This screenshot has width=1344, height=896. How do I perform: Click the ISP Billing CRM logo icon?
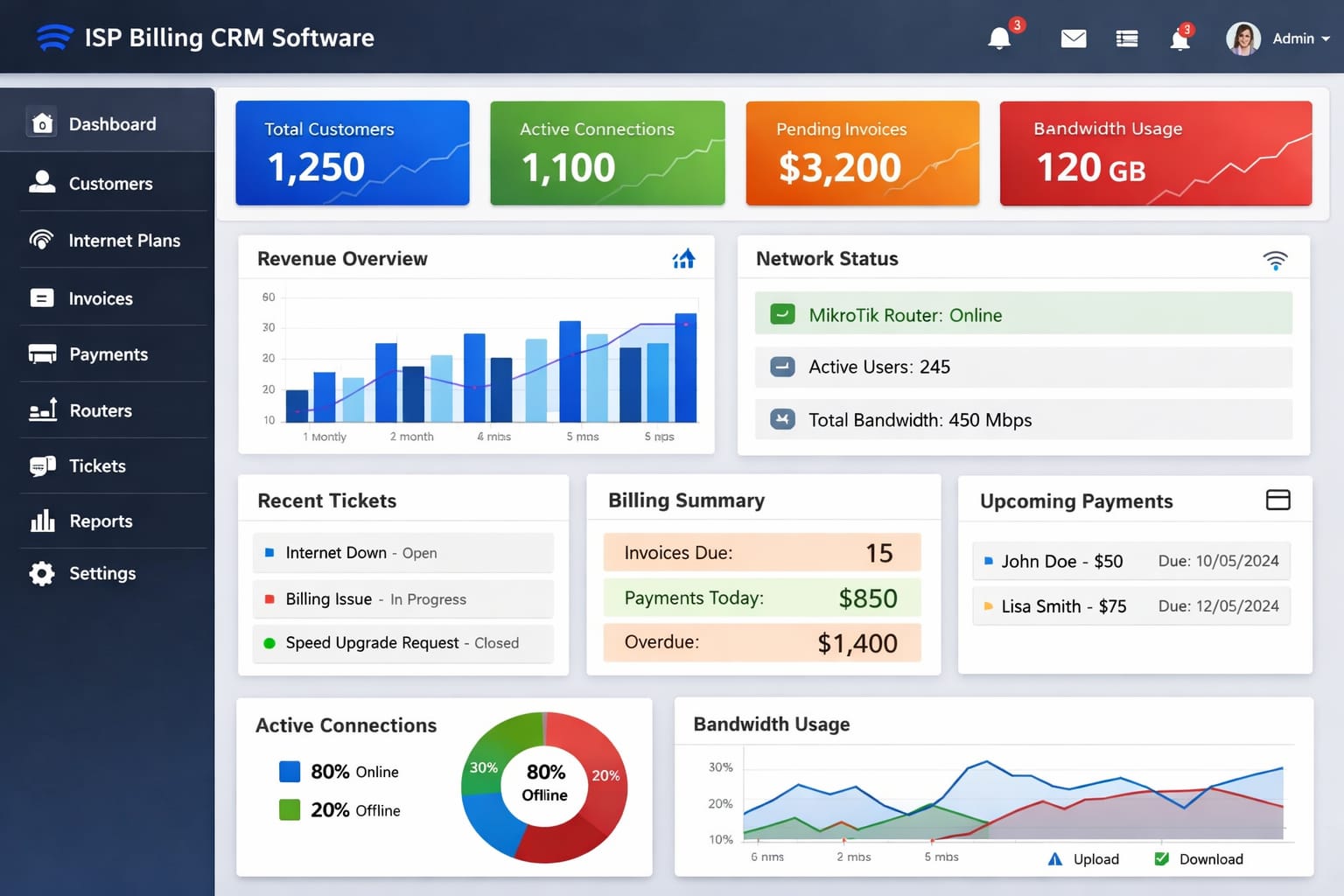54,37
